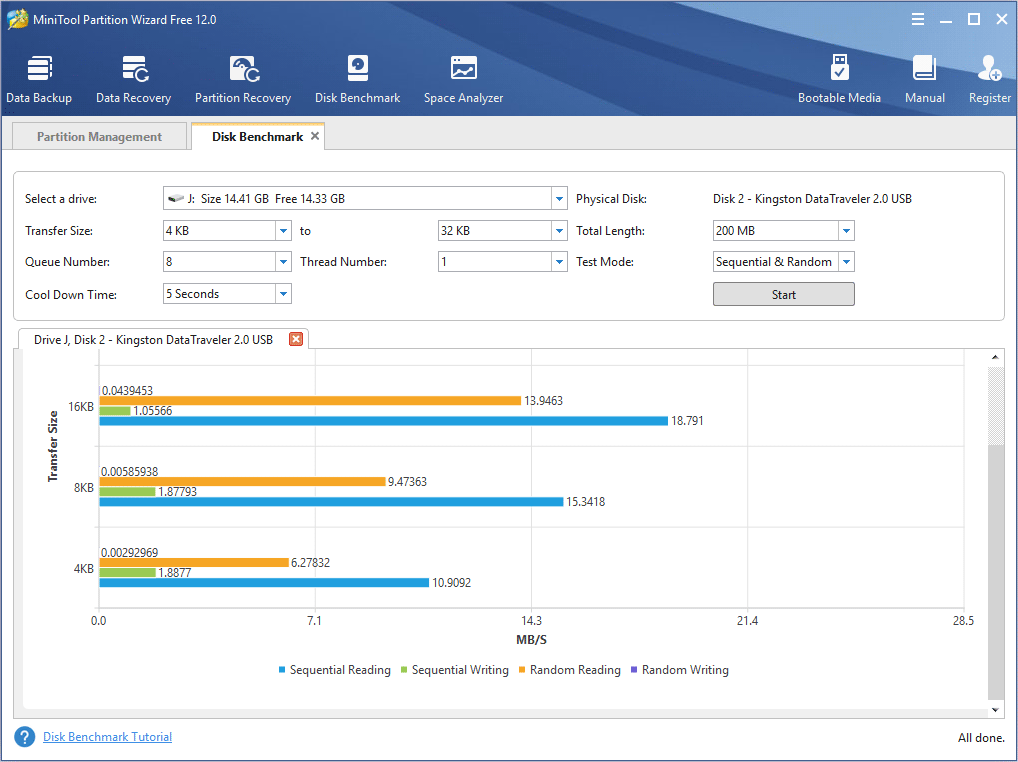Switch to Partition Management tab
Image resolution: width=1018 pixels, height=762 pixels.
(x=99, y=136)
